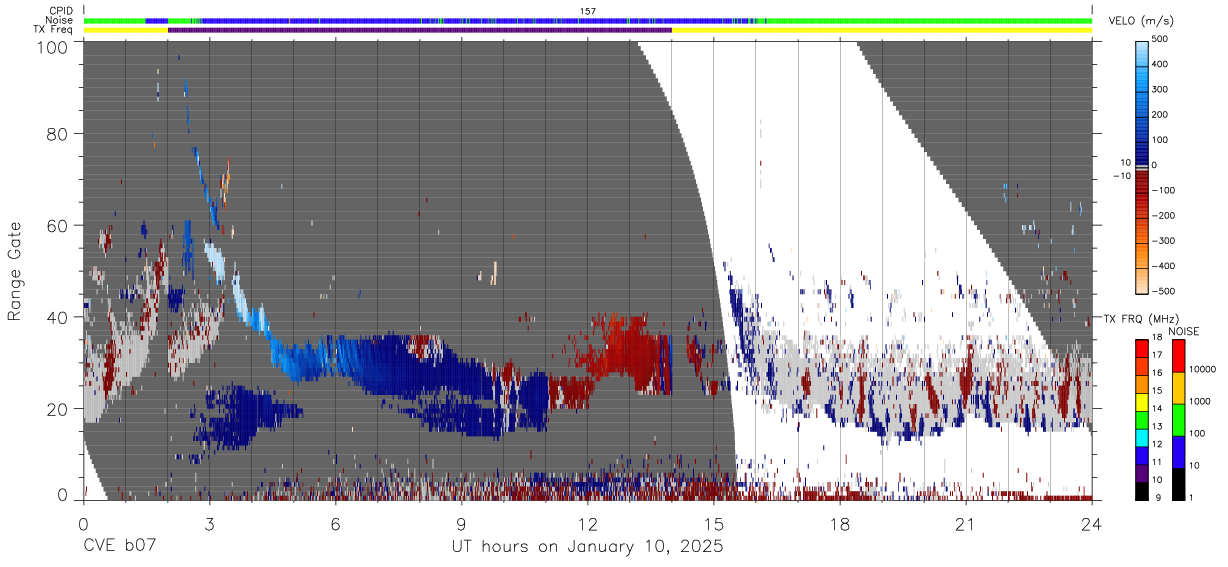
Task: Click the CPID label above the plot
Action: point(62,11)
